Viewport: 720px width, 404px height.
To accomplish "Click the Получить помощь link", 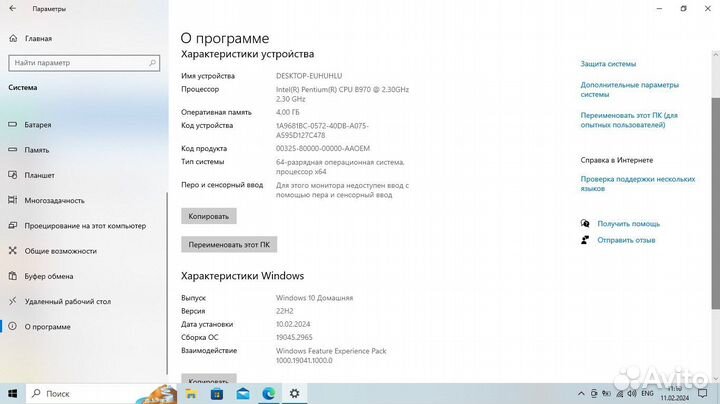I will [629, 224].
